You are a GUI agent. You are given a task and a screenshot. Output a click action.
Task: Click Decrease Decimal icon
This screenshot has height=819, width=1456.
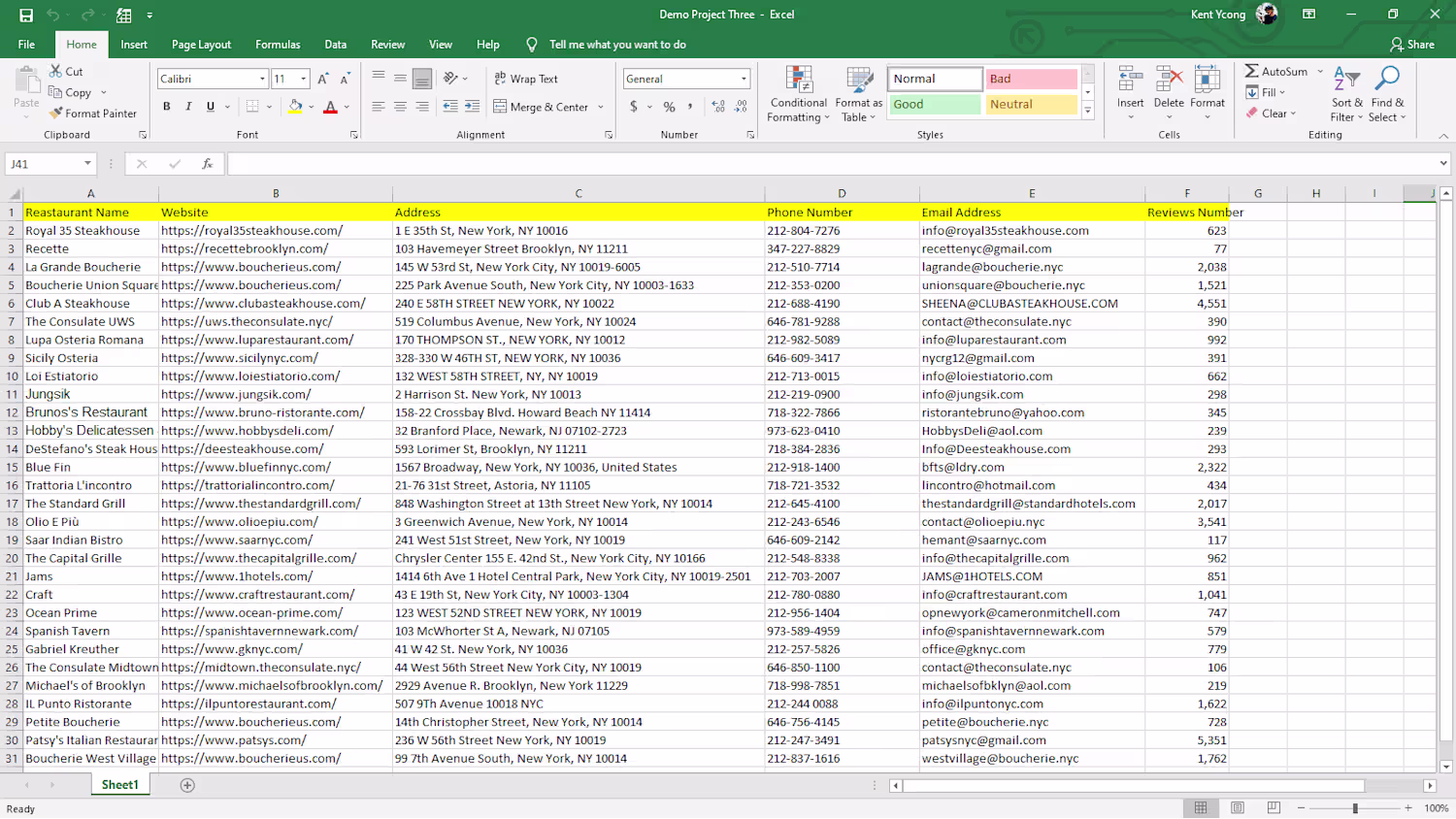coord(741,107)
